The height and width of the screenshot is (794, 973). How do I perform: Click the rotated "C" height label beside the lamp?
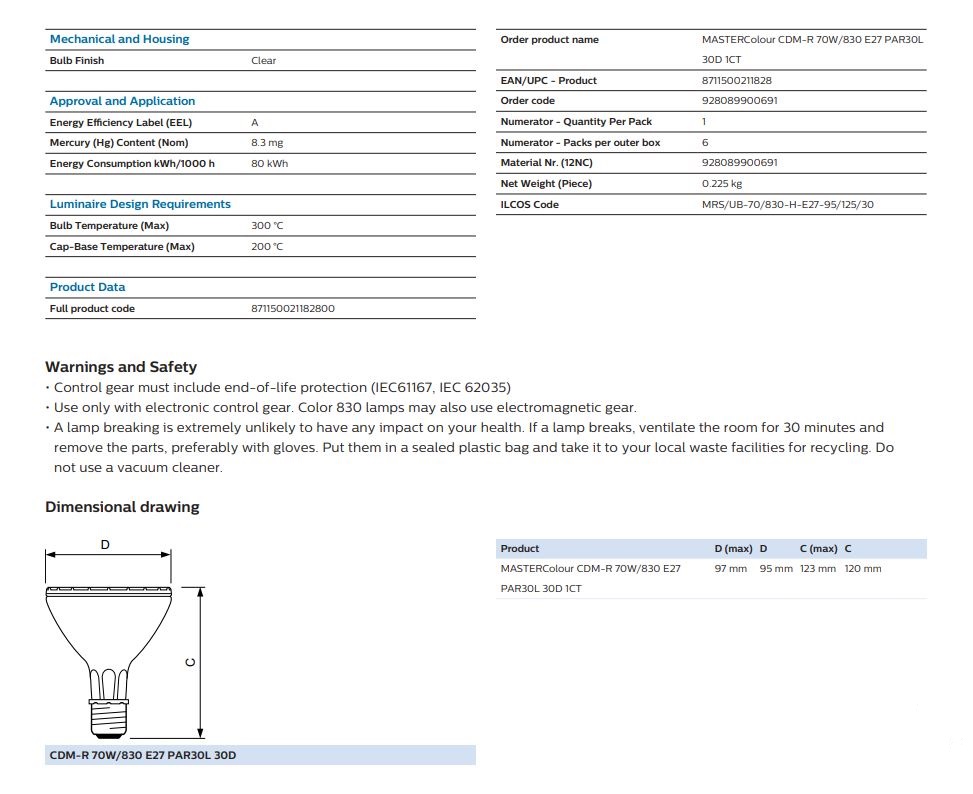(x=191, y=662)
